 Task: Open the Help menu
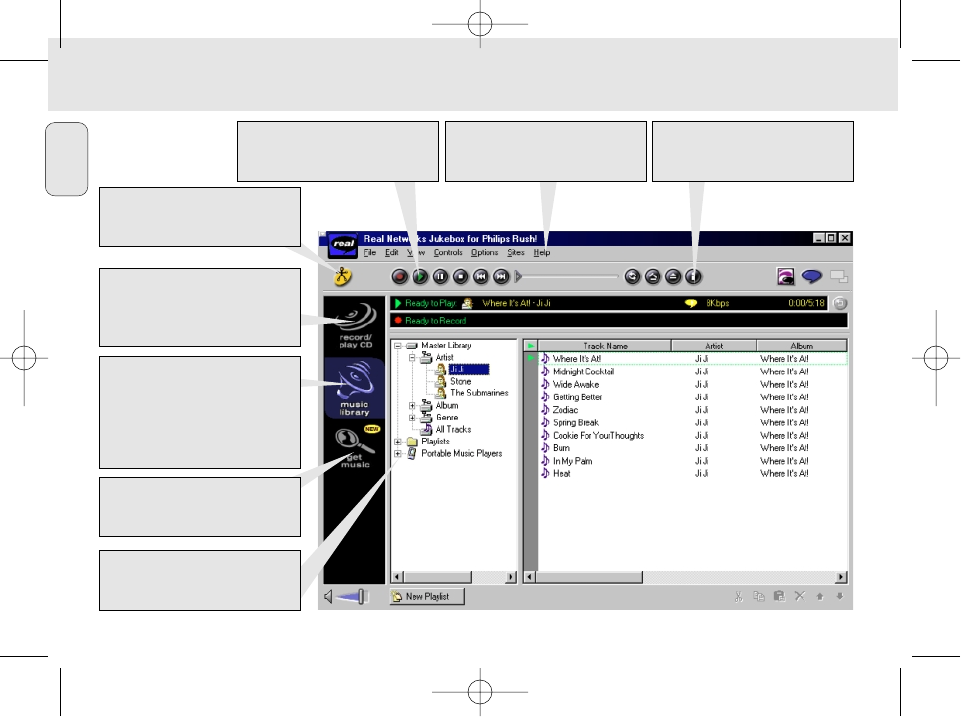(542, 252)
